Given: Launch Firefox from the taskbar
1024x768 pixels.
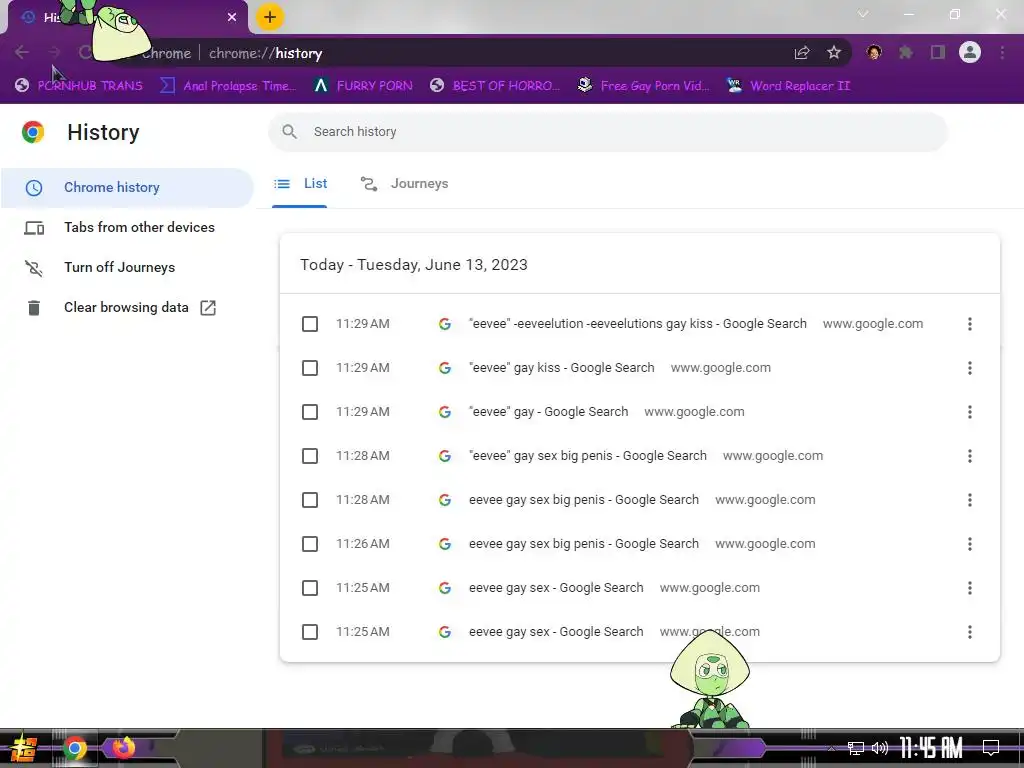Looking at the screenshot, I should (123, 746).
